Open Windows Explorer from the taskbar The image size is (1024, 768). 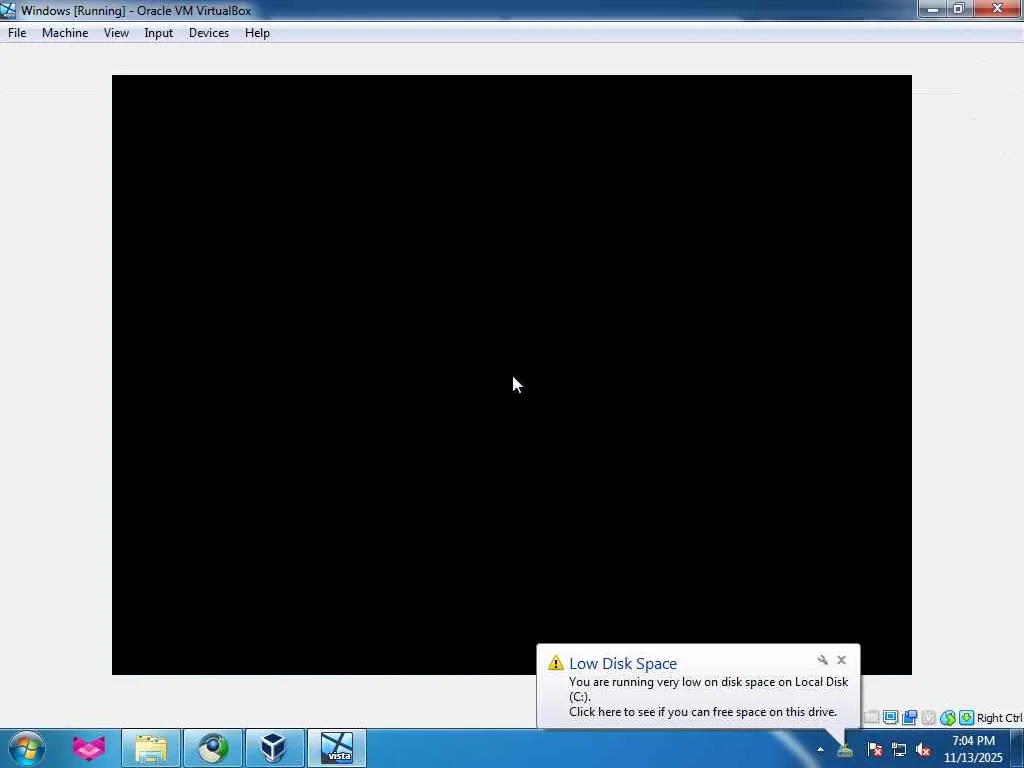coord(151,748)
